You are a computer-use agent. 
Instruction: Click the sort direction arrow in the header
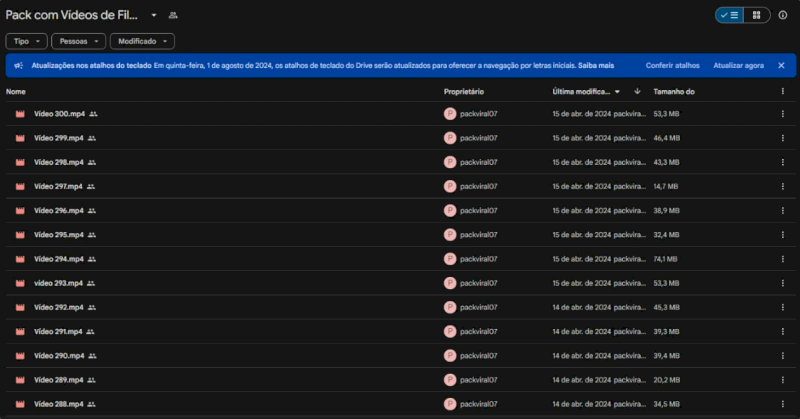click(x=637, y=91)
